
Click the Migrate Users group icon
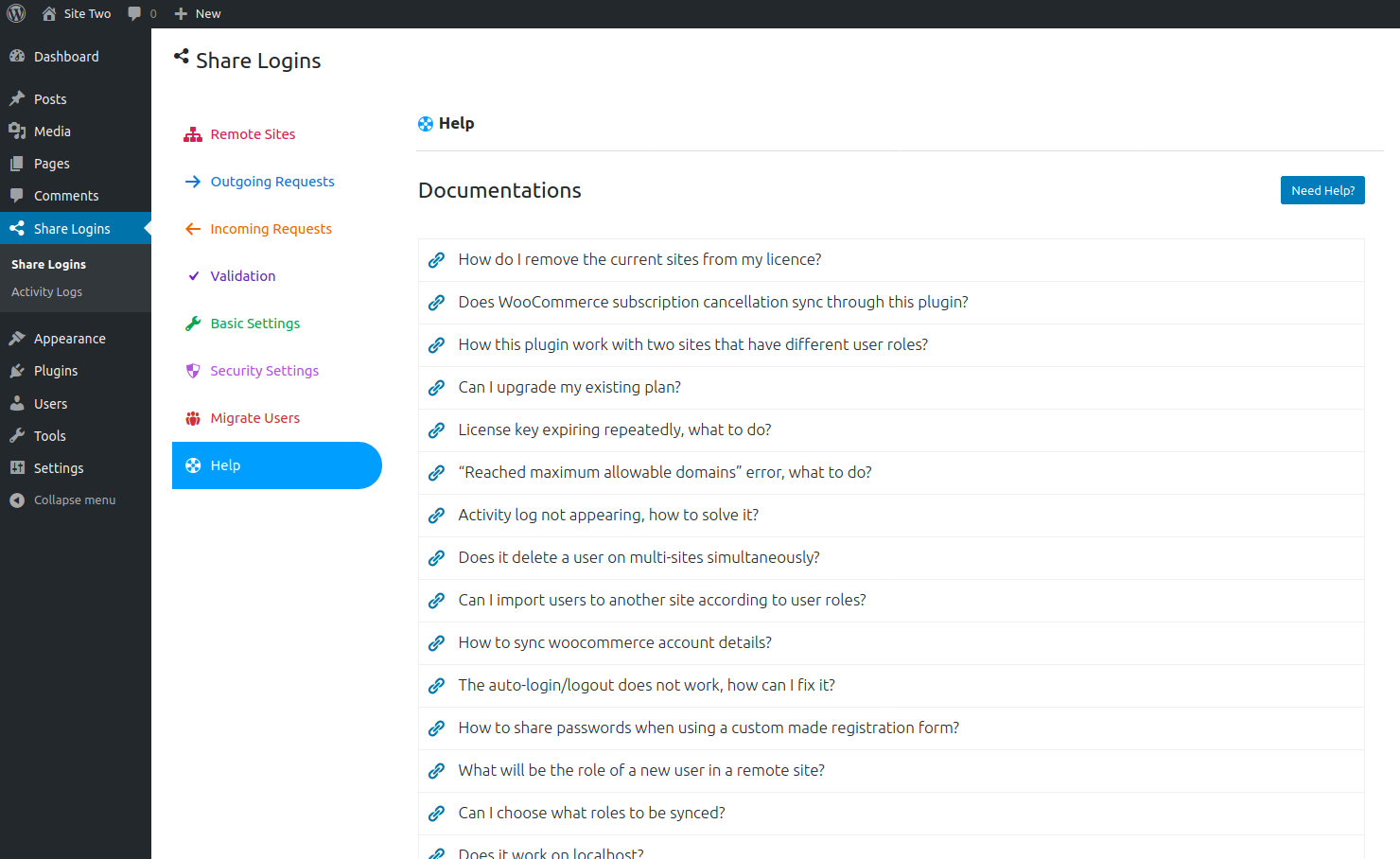(193, 418)
